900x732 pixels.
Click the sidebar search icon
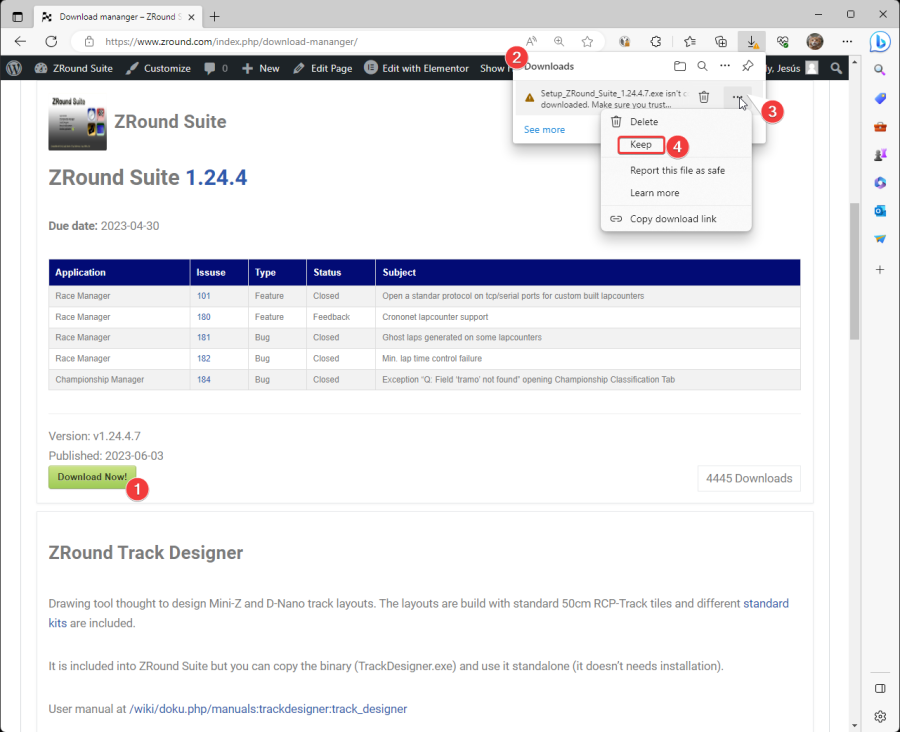(880, 70)
